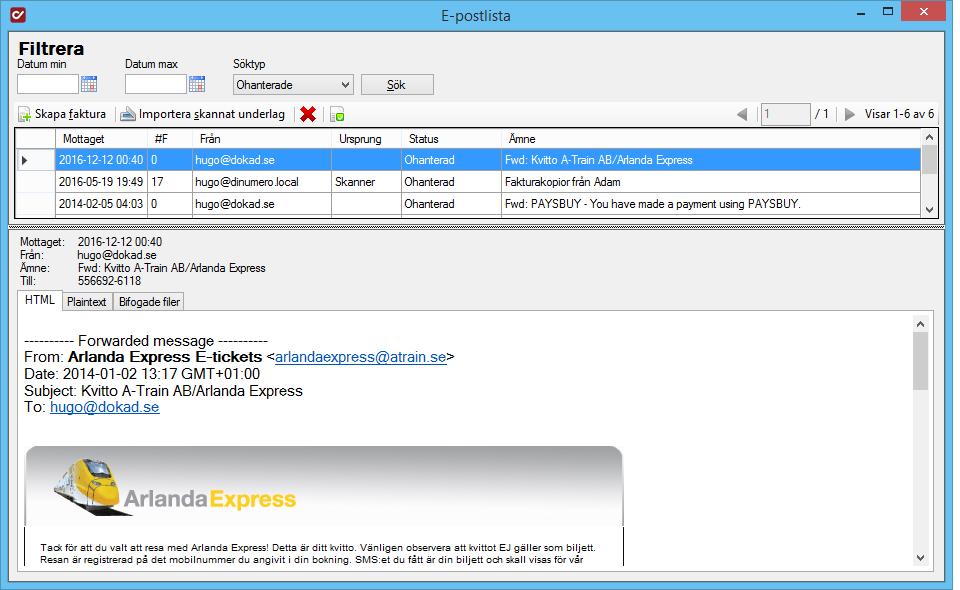Screen dimensions: 960x590
Task: Switch to the Plaintext tab
Action: pos(86,302)
